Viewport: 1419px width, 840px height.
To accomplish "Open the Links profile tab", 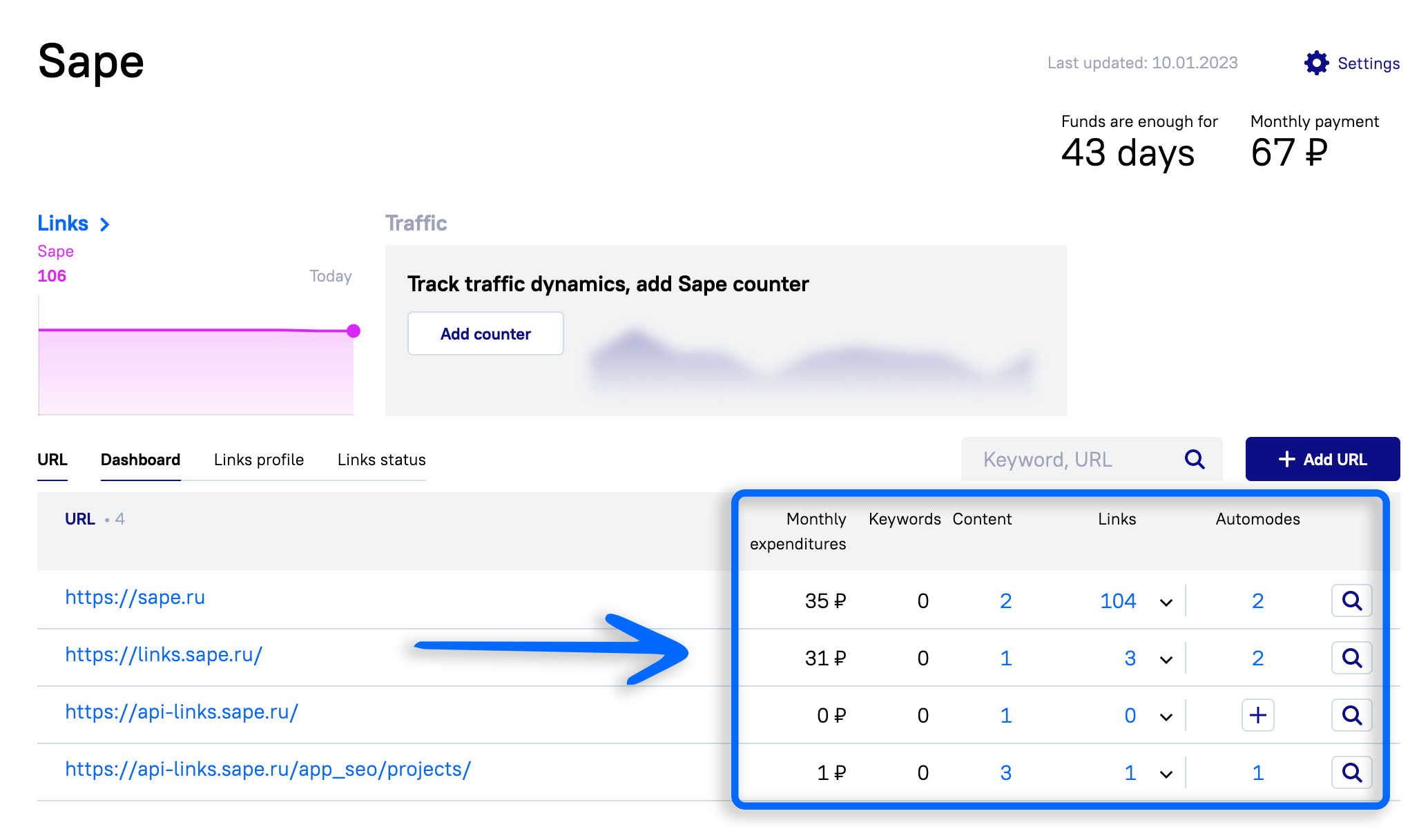I will (259, 460).
